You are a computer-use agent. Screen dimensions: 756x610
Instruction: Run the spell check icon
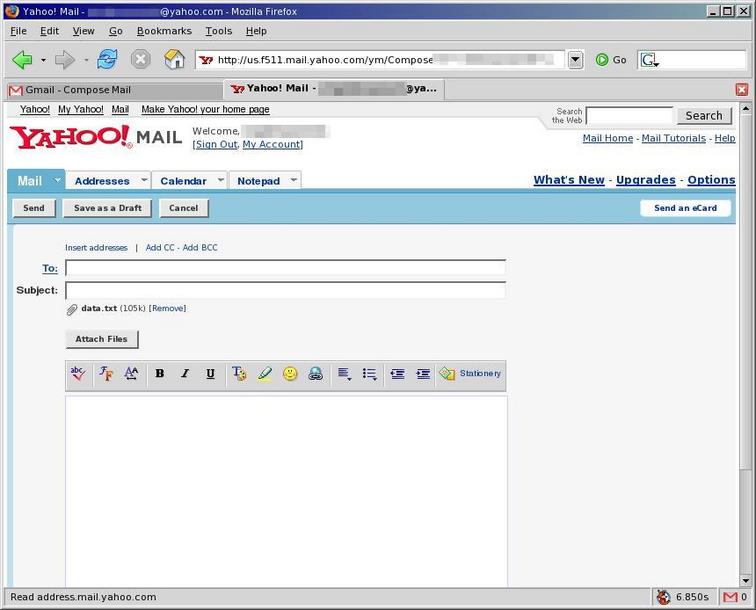(78, 374)
